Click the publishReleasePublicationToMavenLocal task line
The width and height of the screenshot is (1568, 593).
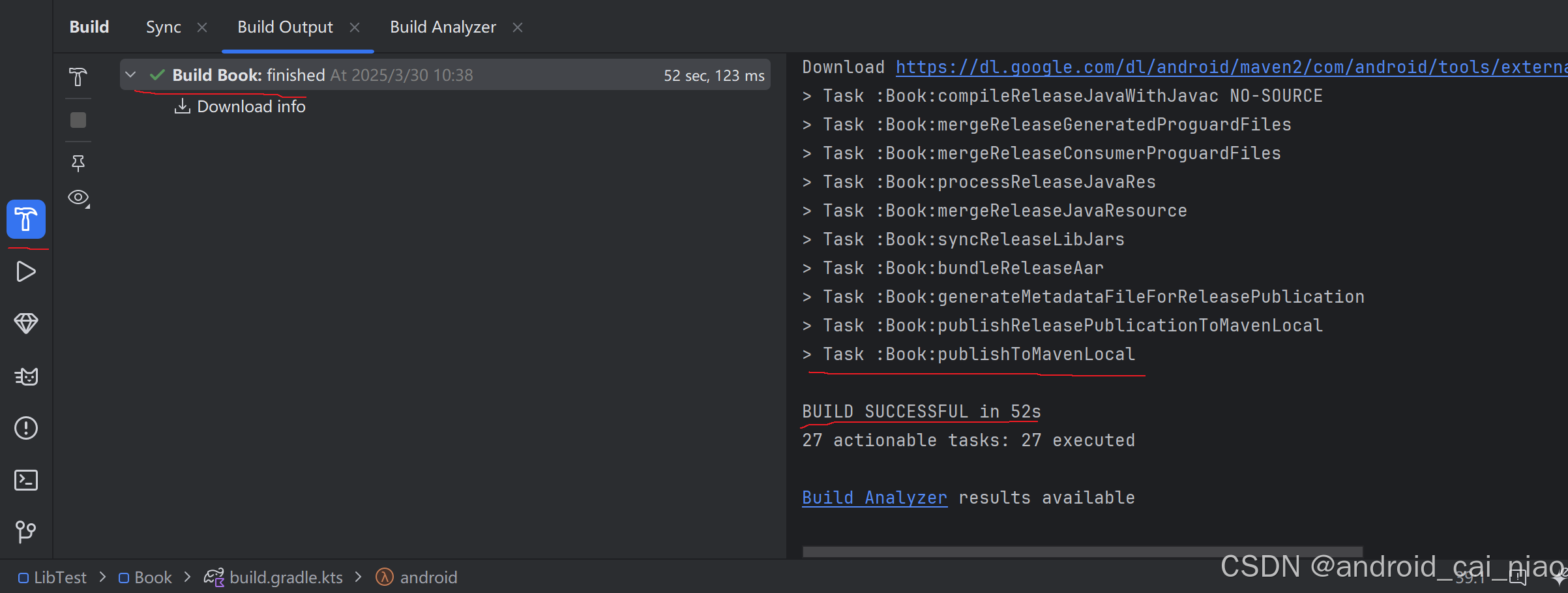point(1063,326)
